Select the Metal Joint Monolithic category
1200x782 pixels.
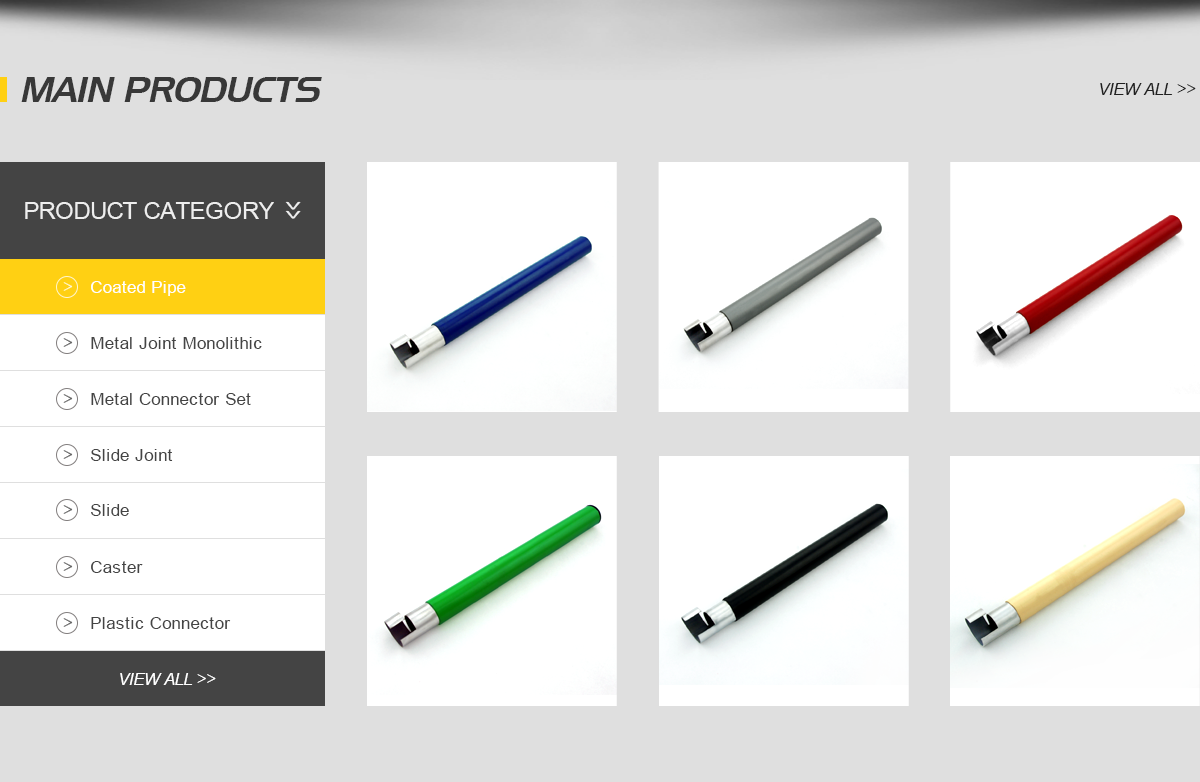coord(162,343)
